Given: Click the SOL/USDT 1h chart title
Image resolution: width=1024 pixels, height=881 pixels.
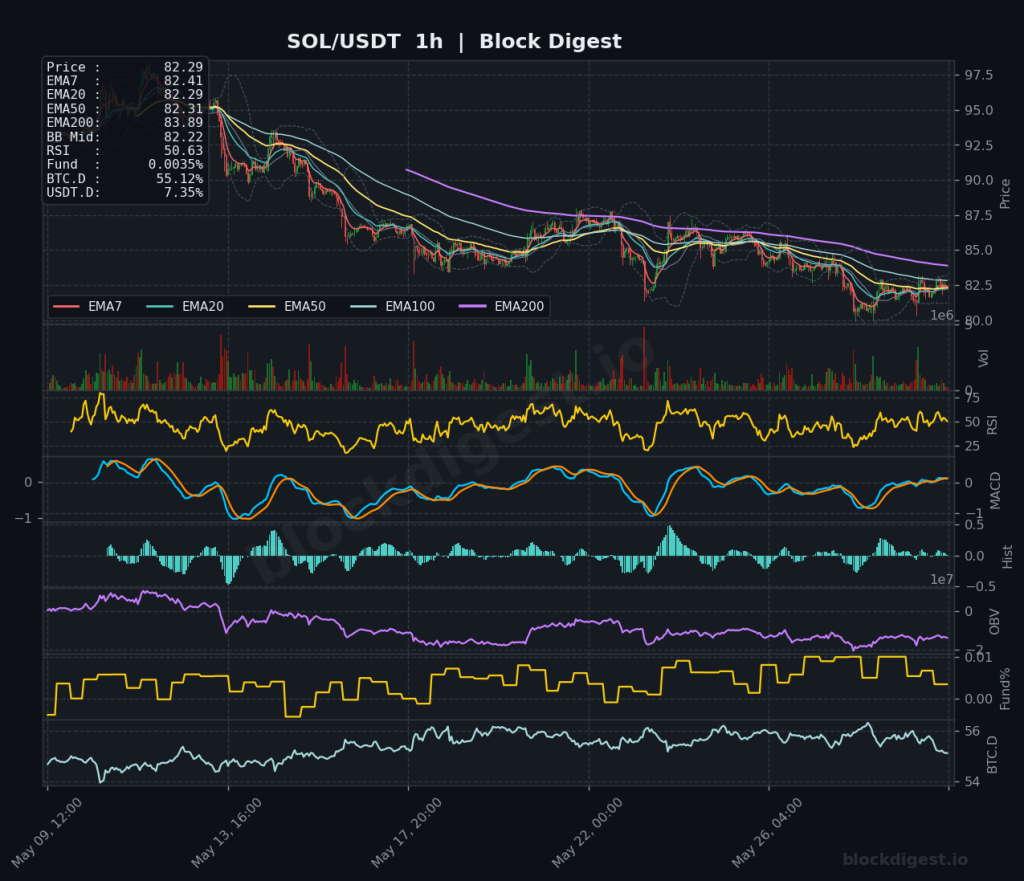Looking at the screenshot, I should click(x=454, y=41).
